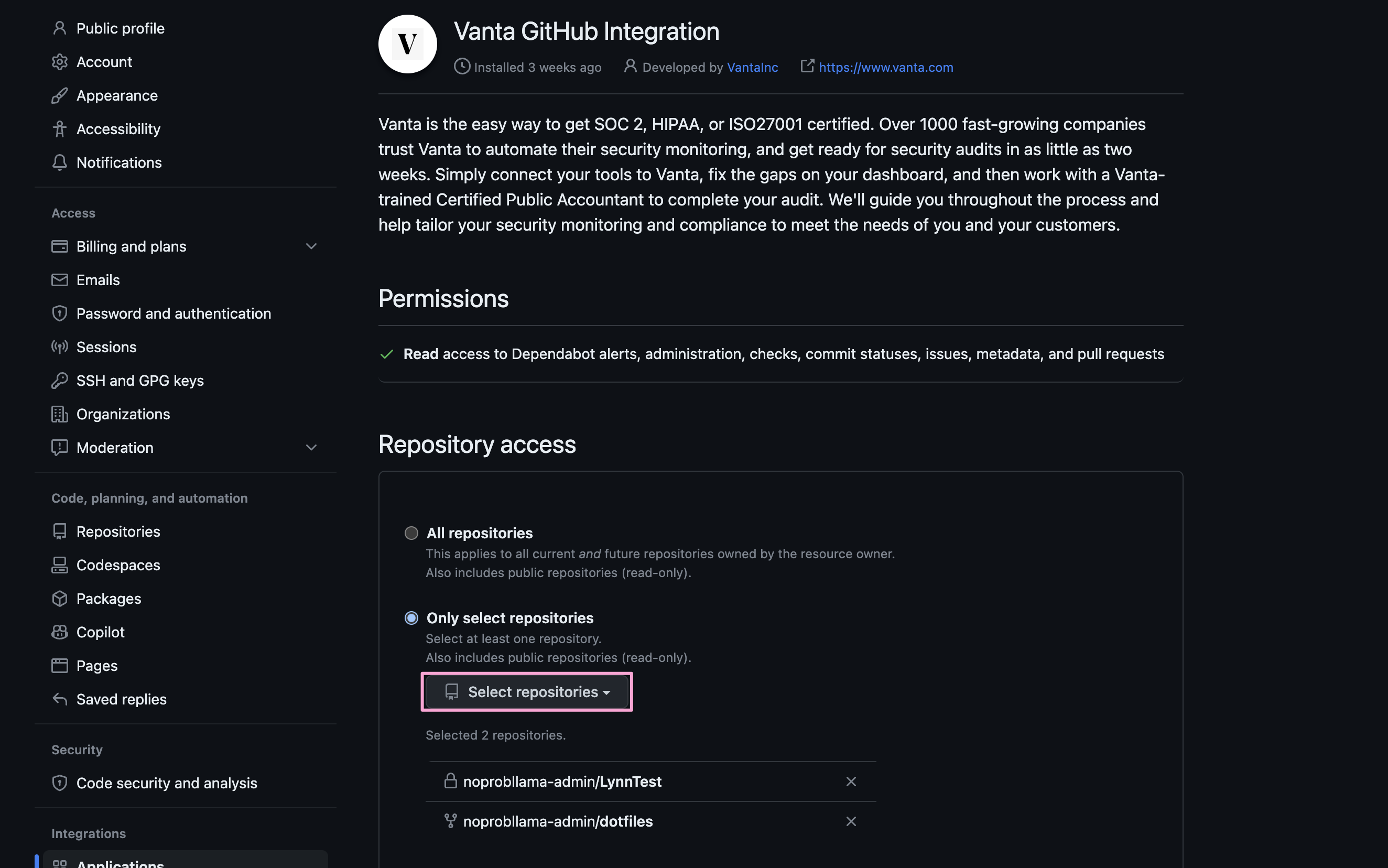
Task: Open Accessibility settings
Action: coord(118,128)
